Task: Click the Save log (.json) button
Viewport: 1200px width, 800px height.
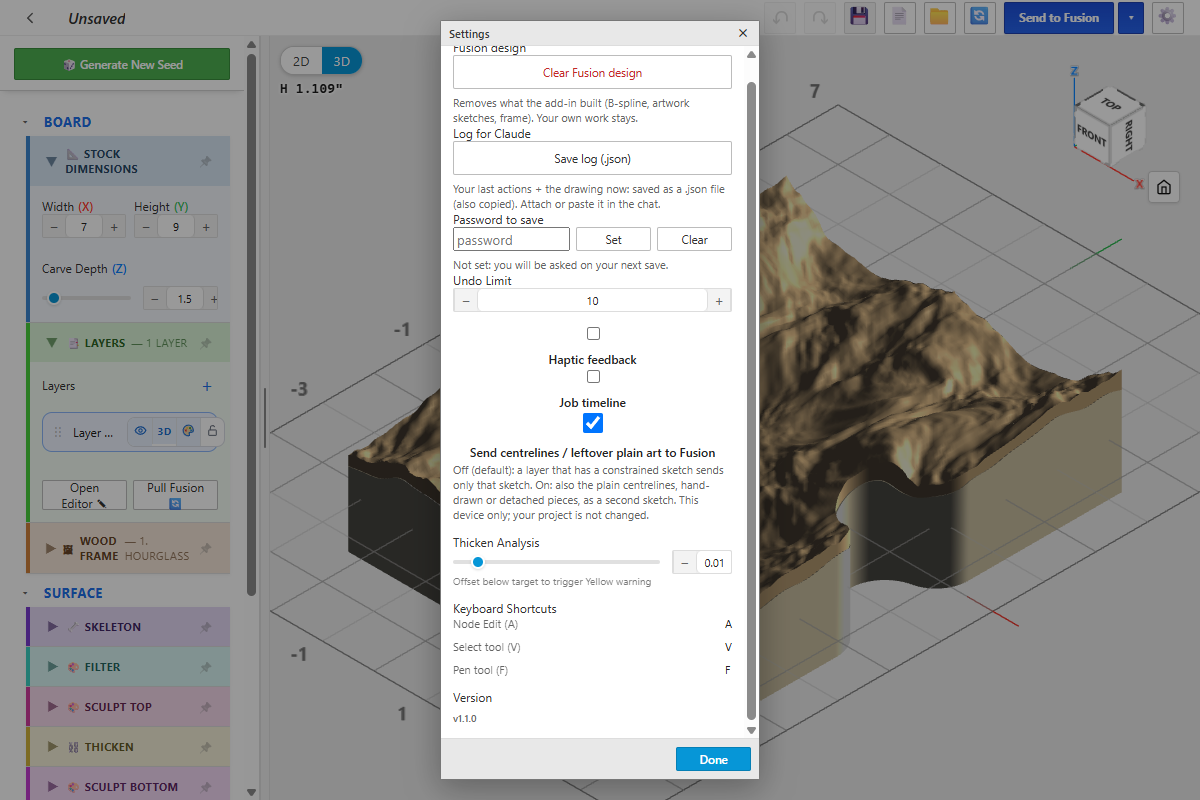Action: click(x=592, y=159)
